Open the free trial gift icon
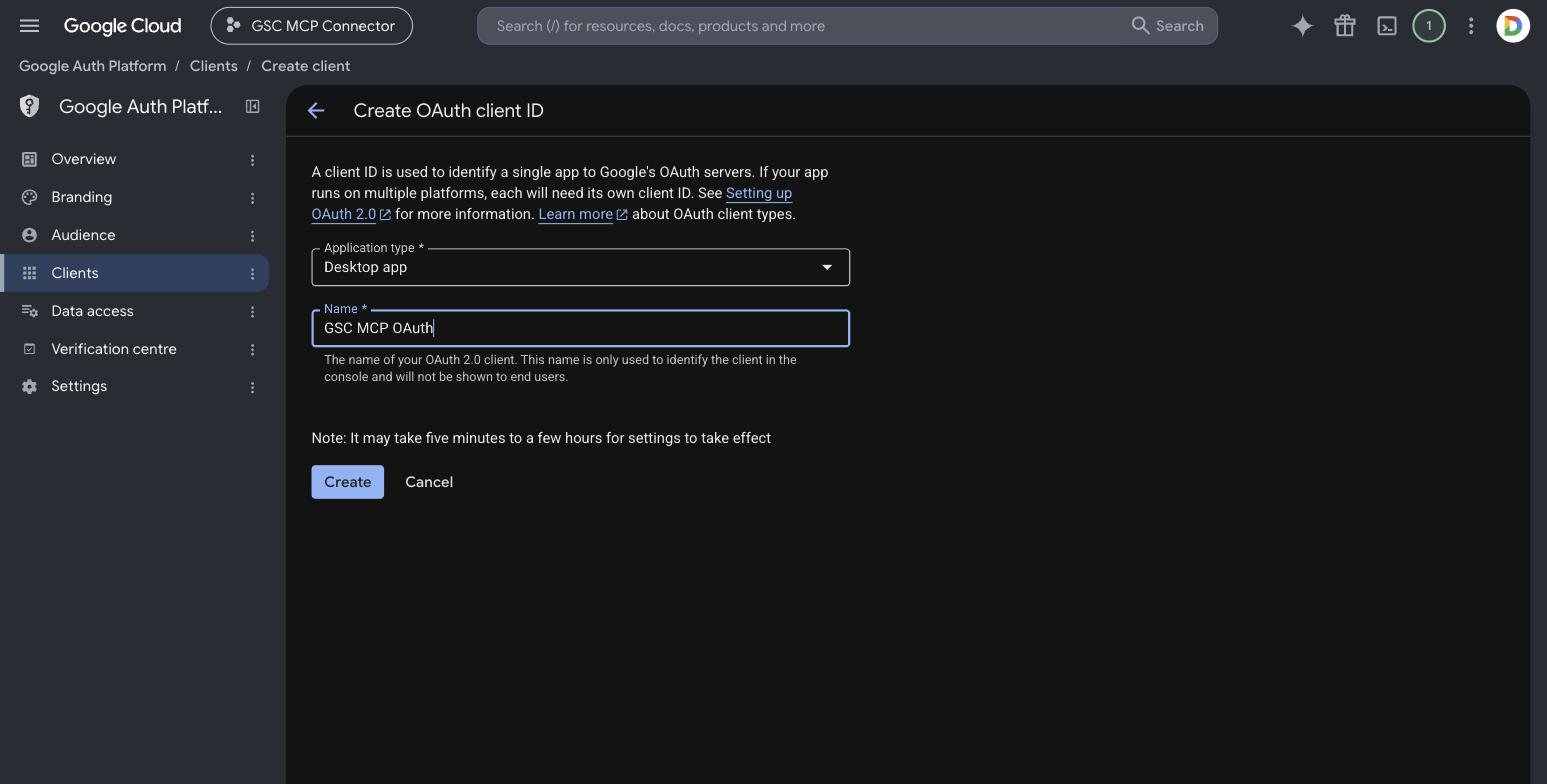 pos(1345,26)
